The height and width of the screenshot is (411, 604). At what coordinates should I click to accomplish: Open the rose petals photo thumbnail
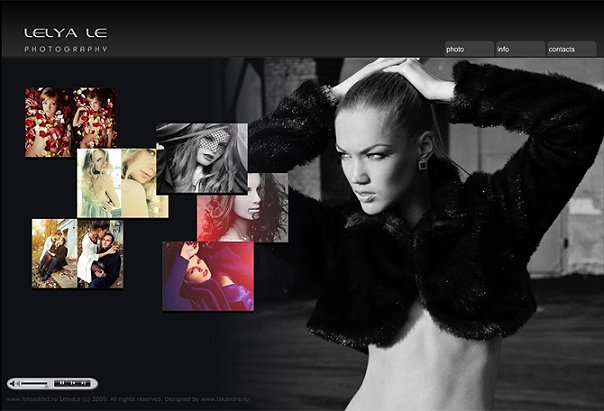[70, 122]
